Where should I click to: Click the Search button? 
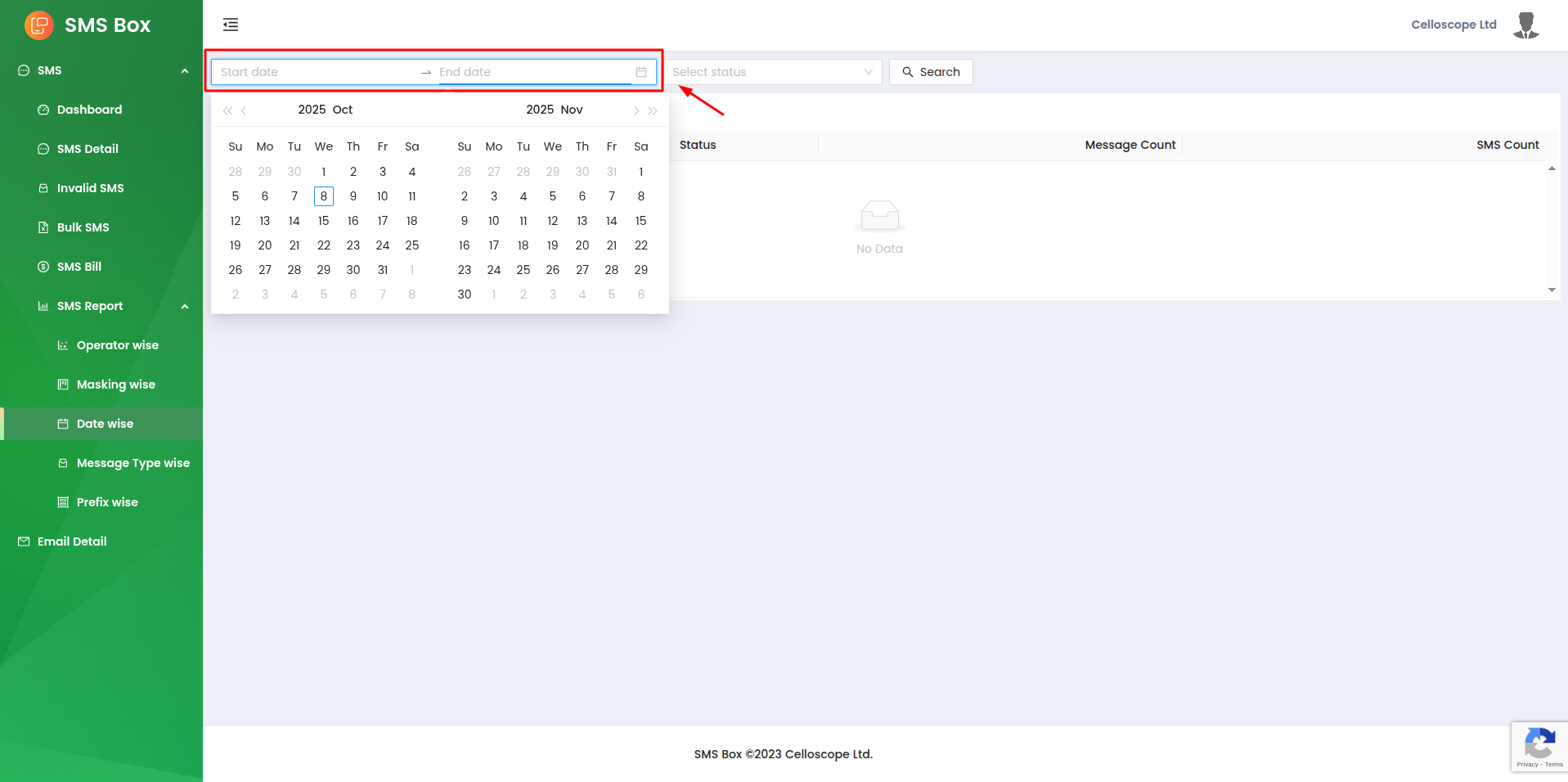(x=931, y=72)
